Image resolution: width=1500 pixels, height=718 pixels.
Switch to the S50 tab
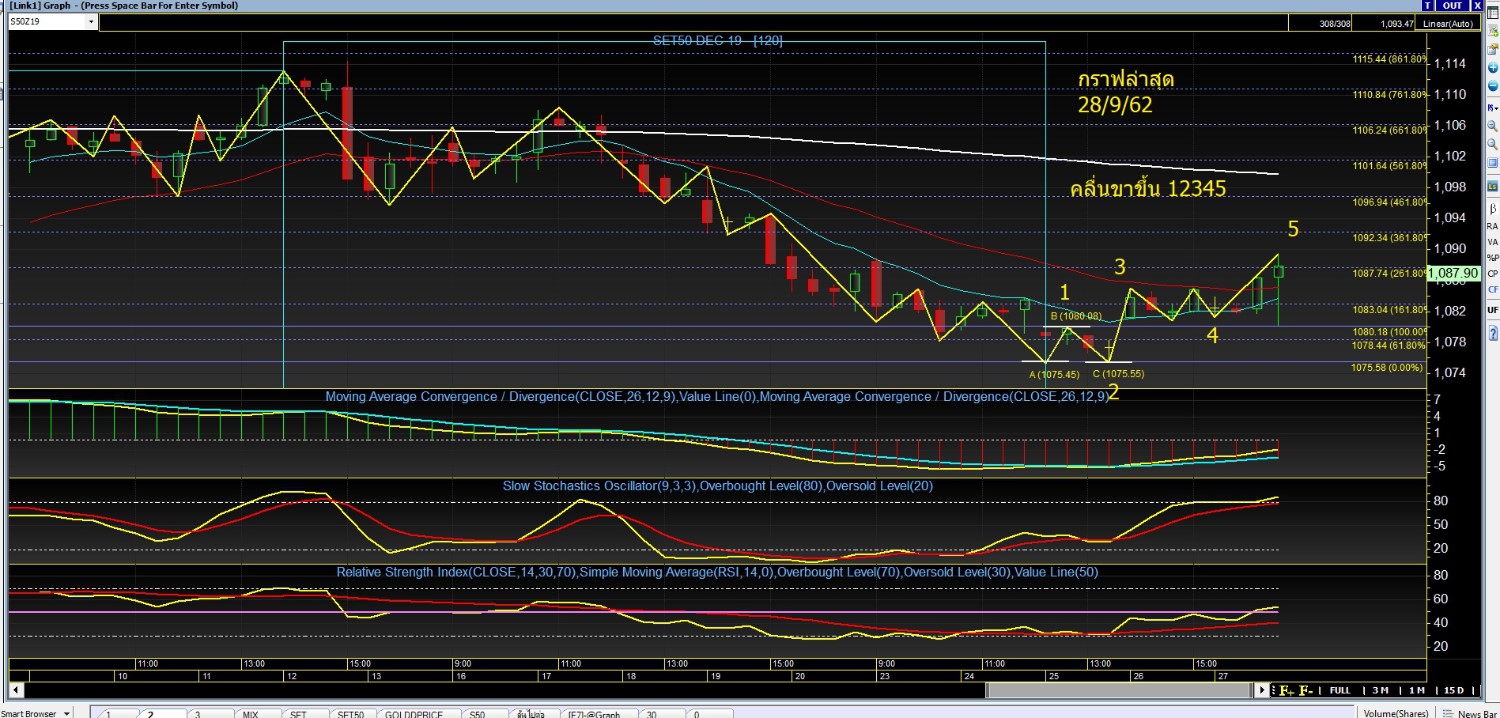click(x=484, y=713)
